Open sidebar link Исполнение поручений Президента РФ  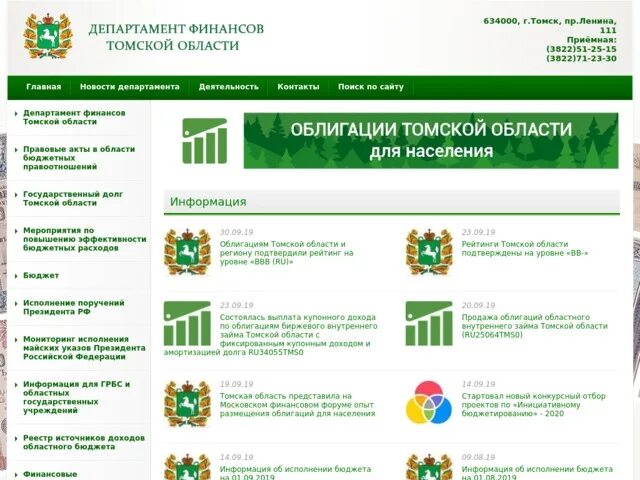coord(73,307)
